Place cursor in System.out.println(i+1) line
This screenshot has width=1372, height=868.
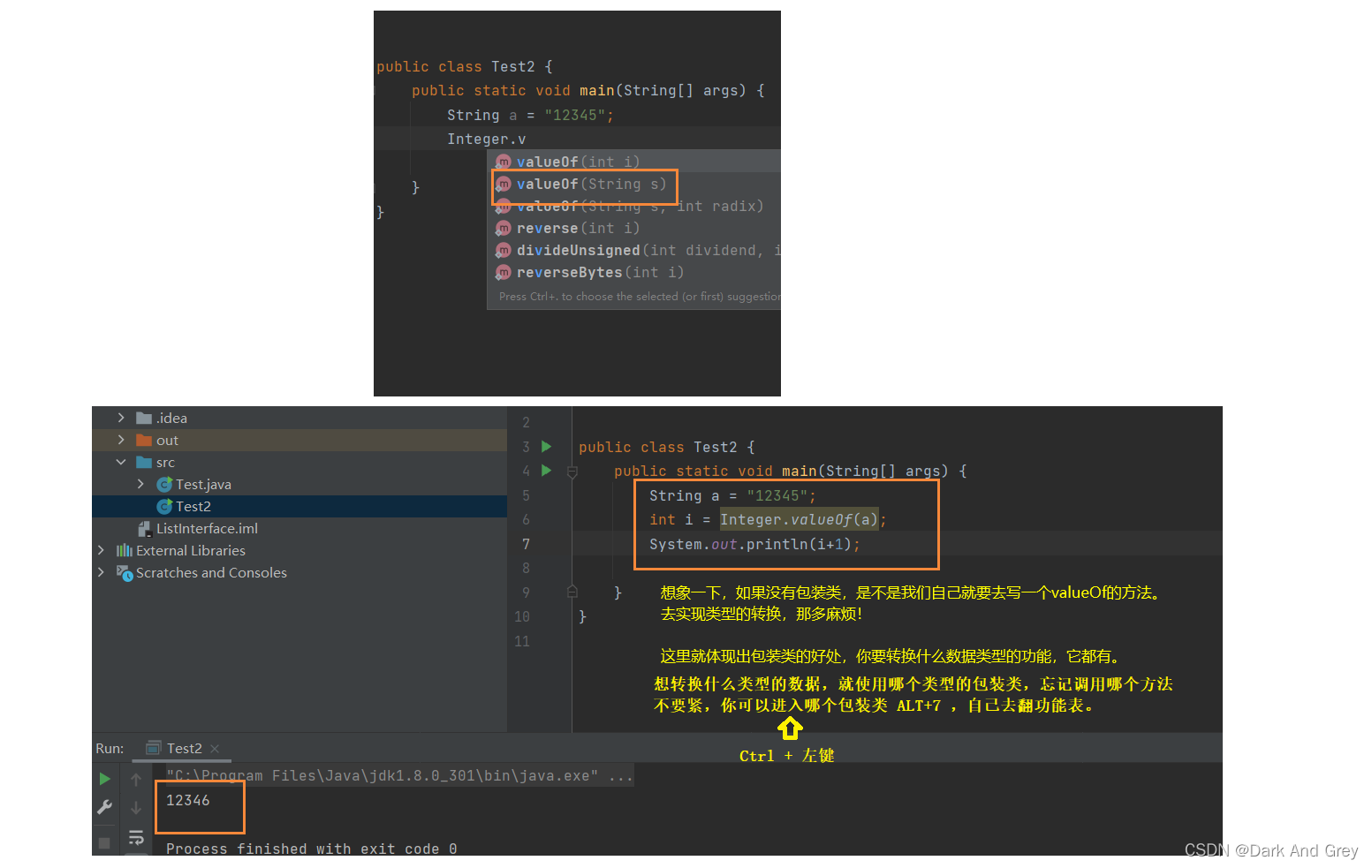tap(754, 544)
